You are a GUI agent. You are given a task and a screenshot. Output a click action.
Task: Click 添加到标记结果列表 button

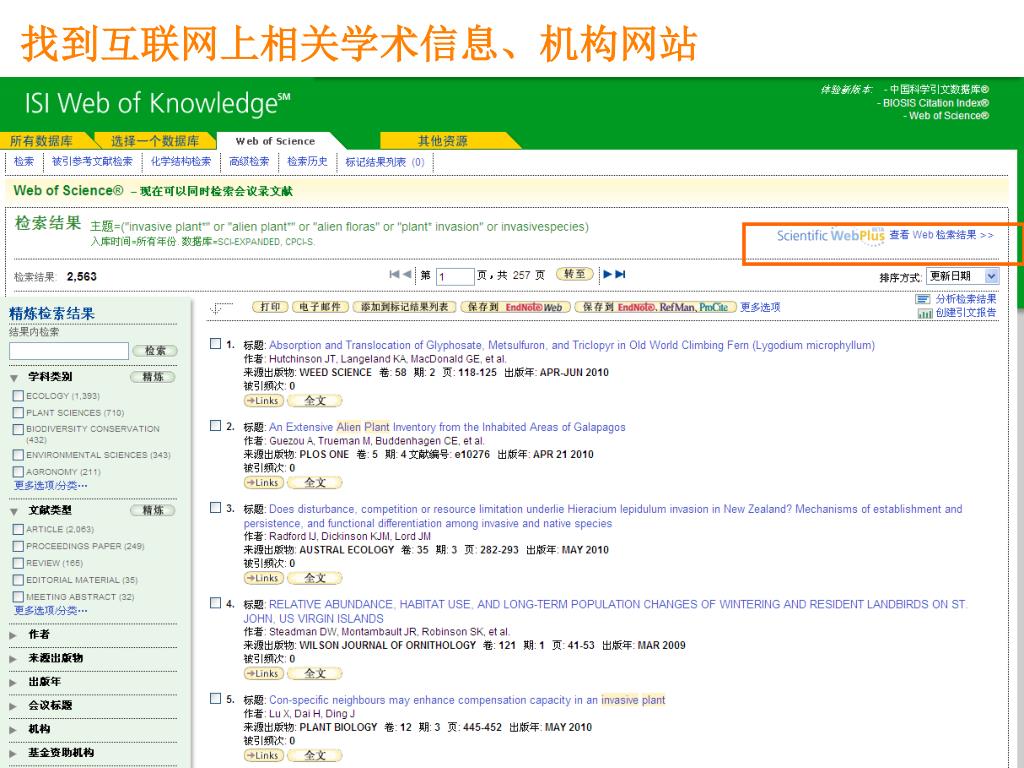[404, 307]
